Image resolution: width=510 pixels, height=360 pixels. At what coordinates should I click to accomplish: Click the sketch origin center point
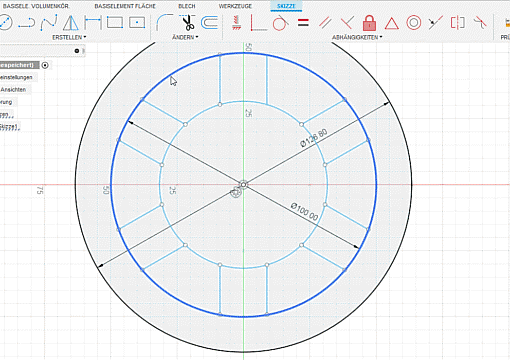(x=243, y=184)
